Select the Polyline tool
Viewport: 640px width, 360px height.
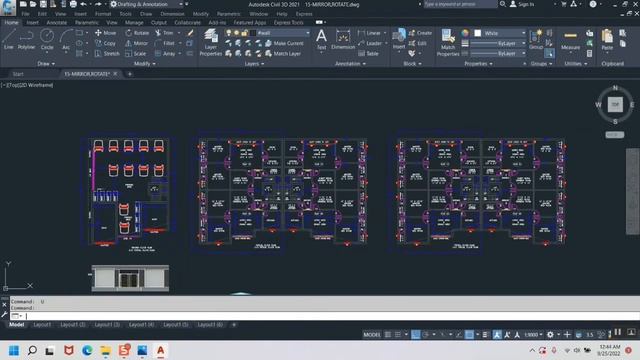[26, 39]
